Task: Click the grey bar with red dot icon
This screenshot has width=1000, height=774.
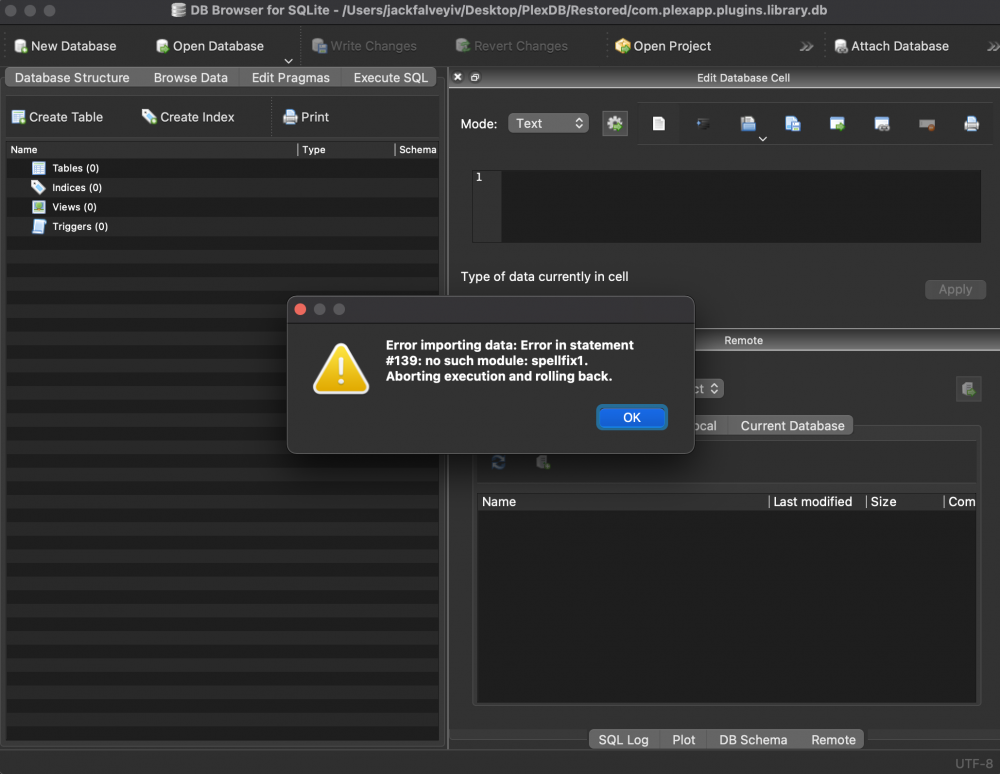Action: 927,124
